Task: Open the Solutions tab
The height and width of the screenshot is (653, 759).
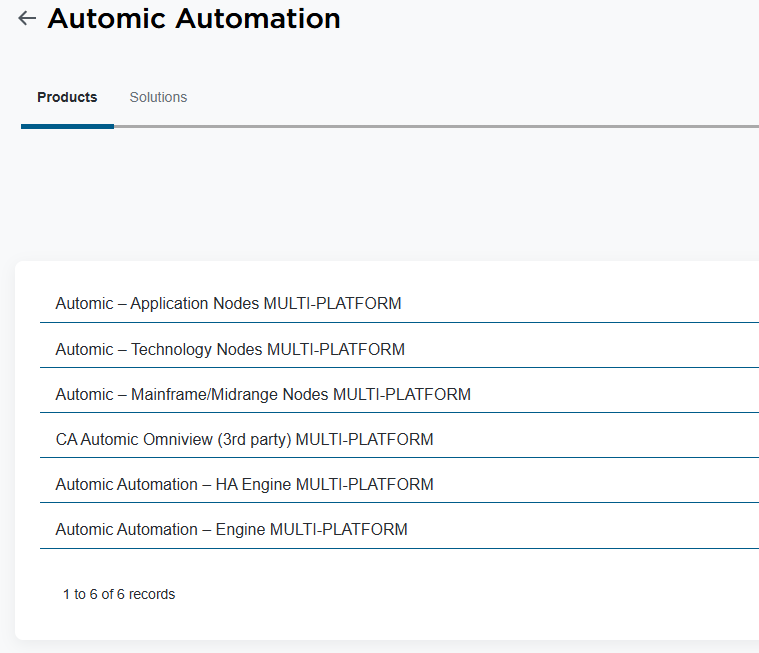Action: pos(158,97)
